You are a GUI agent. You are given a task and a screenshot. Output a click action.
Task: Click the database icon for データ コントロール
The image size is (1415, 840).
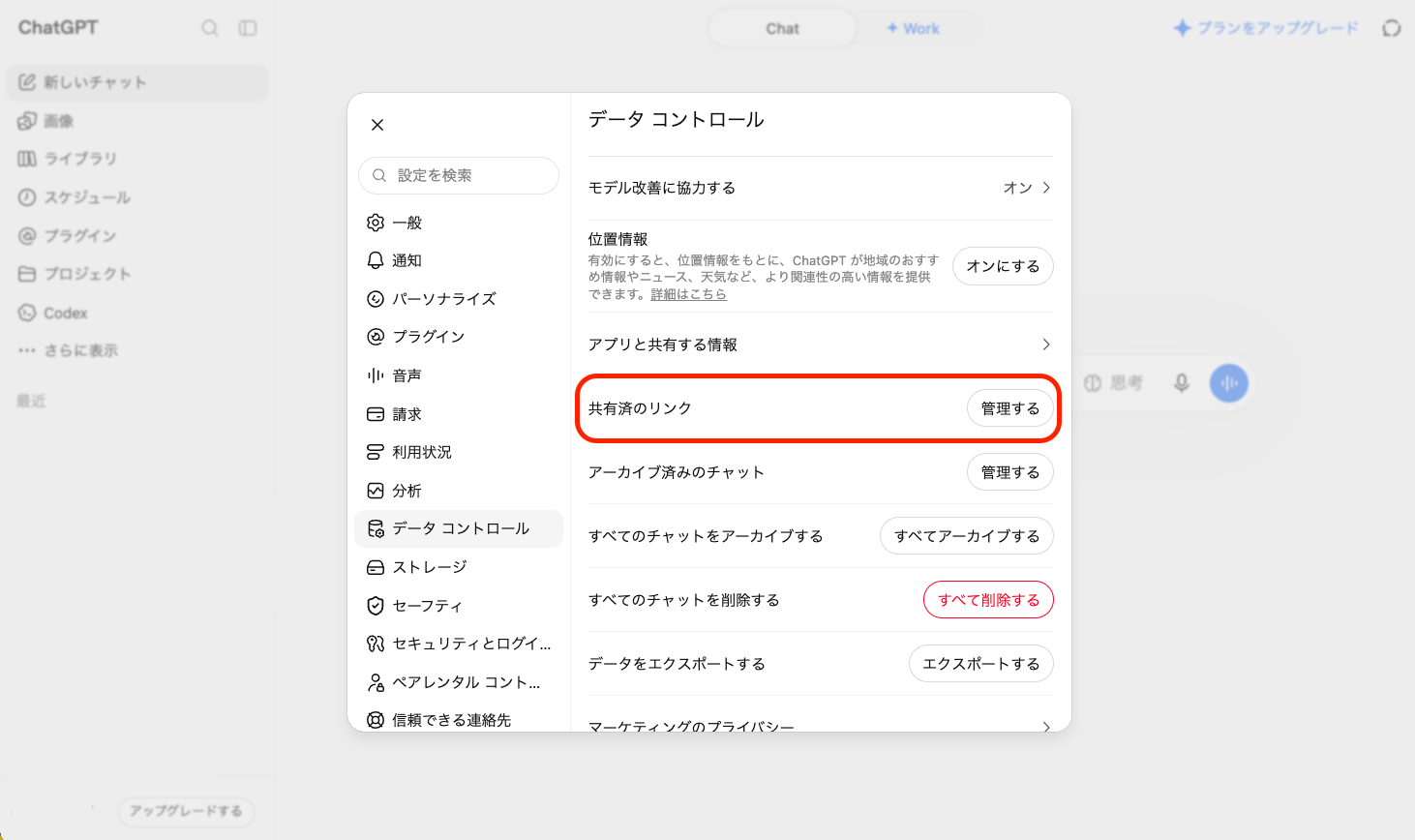[376, 528]
